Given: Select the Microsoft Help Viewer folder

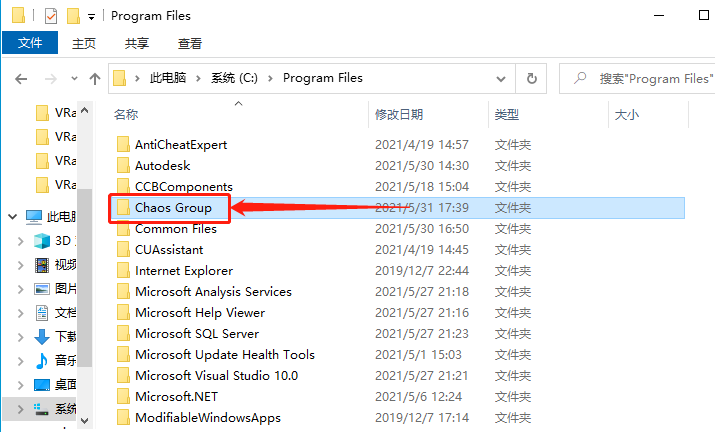Looking at the screenshot, I should pos(200,313).
